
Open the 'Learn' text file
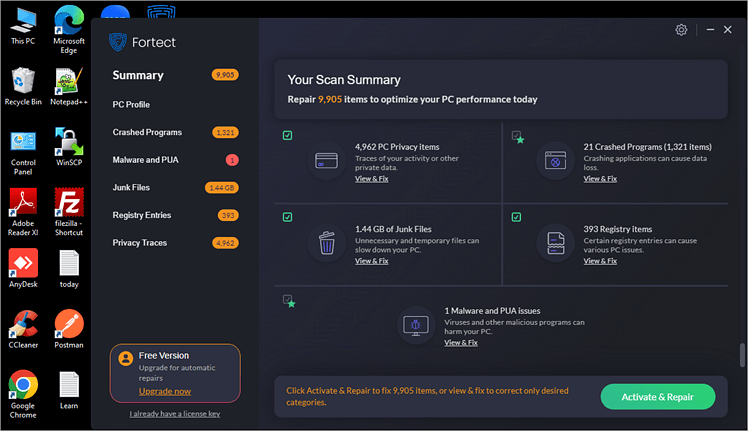point(69,390)
